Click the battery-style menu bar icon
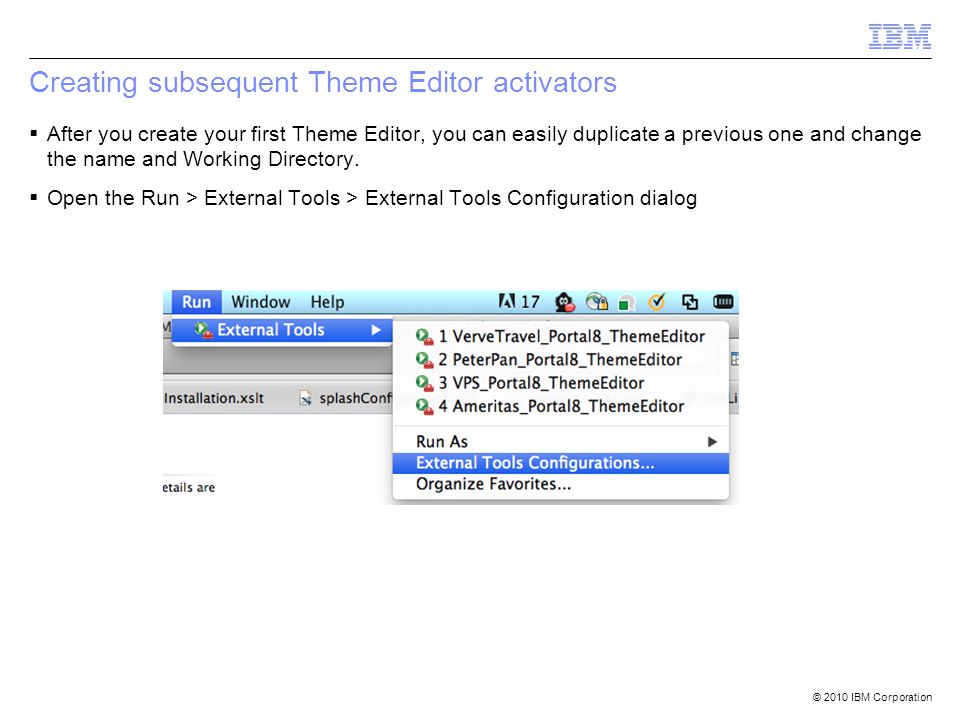This screenshot has width=960, height=720. pos(723,302)
